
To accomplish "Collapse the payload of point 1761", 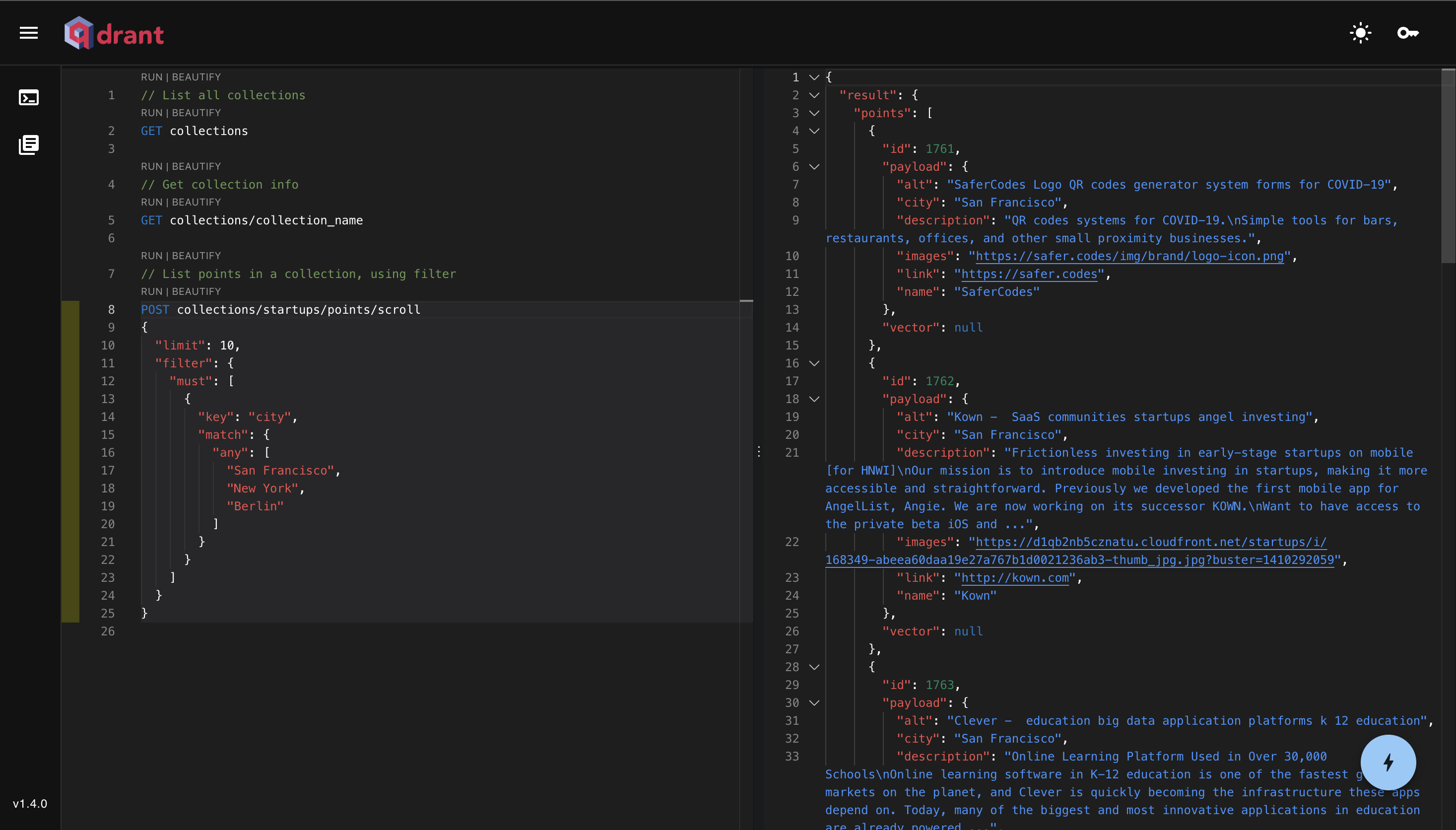I will pyautogui.click(x=814, y=166).
